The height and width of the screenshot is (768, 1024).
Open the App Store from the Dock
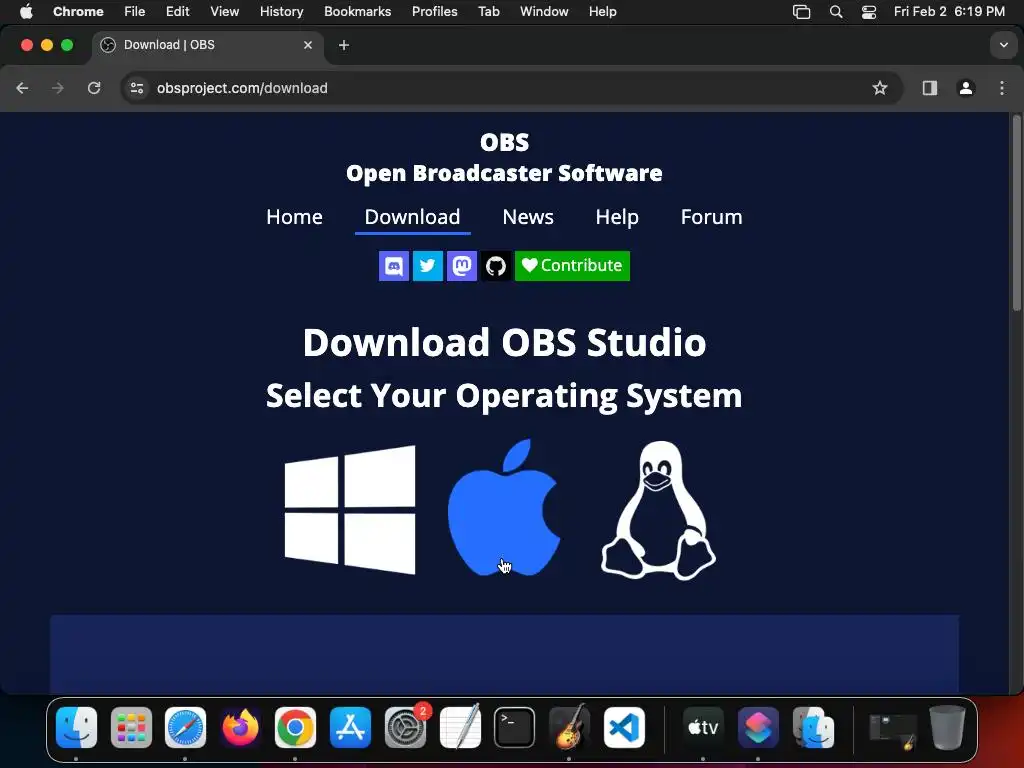(350, 727)
